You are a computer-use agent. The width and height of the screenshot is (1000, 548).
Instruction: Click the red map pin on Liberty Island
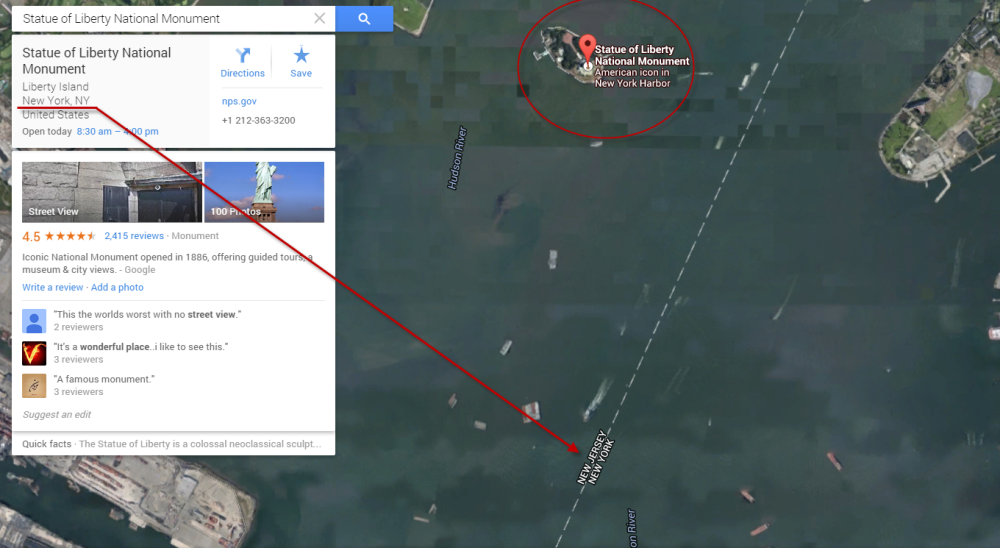[587, 50]
